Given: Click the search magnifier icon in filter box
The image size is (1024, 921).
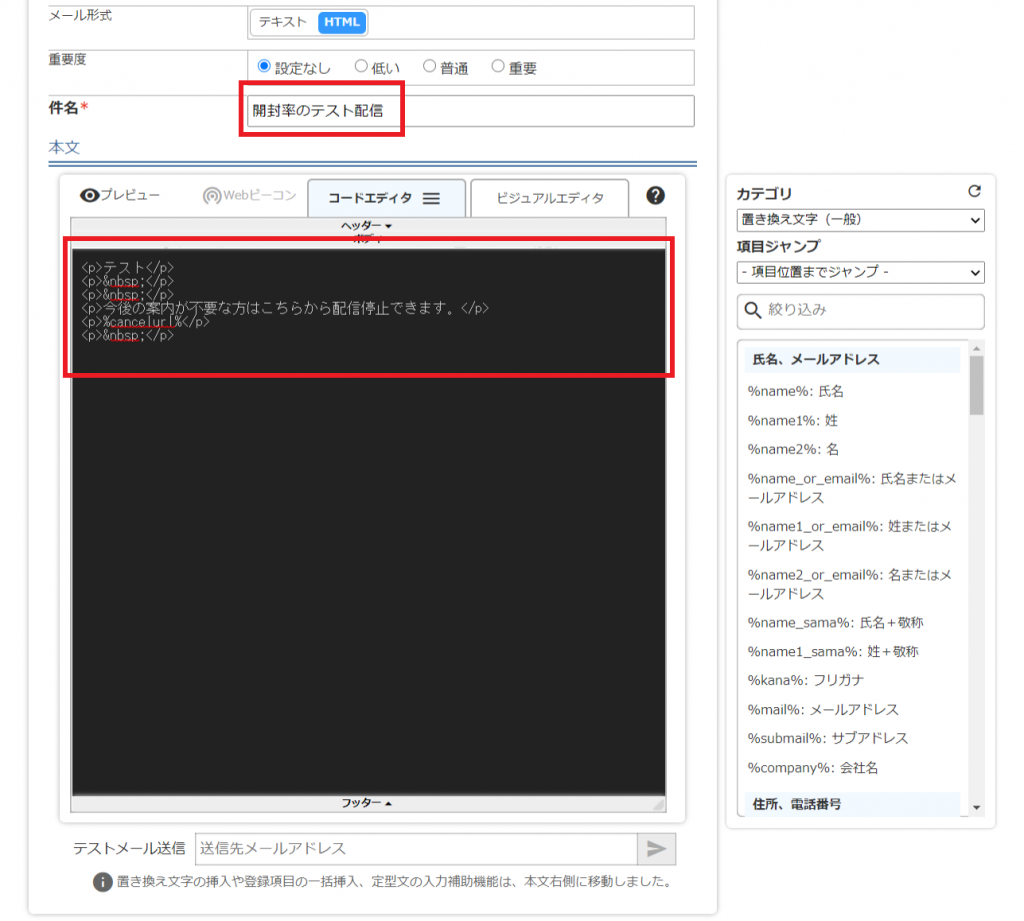Looking at the screenshot, I should 753,310.
